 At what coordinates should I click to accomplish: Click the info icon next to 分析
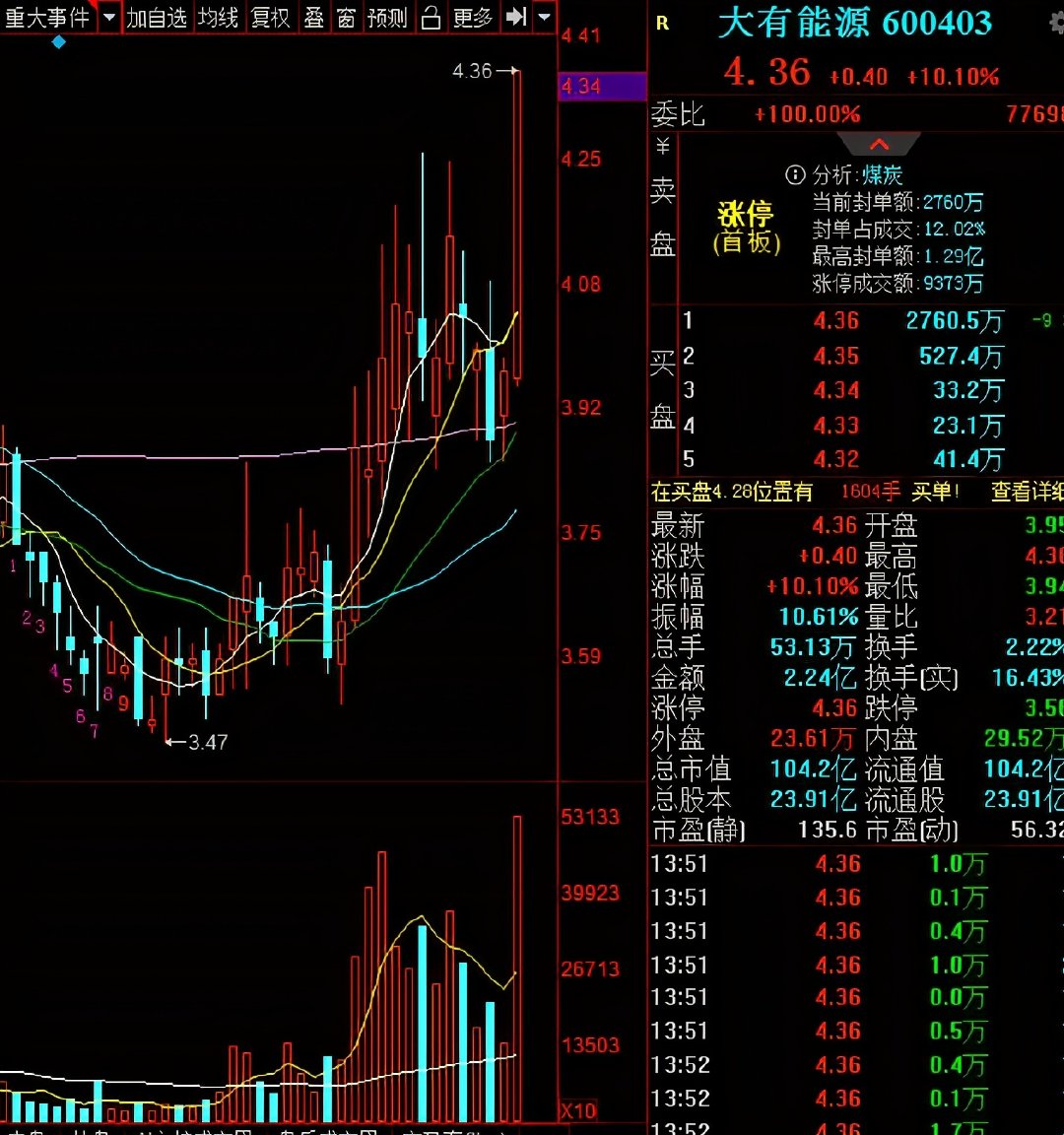pos(795,175)
